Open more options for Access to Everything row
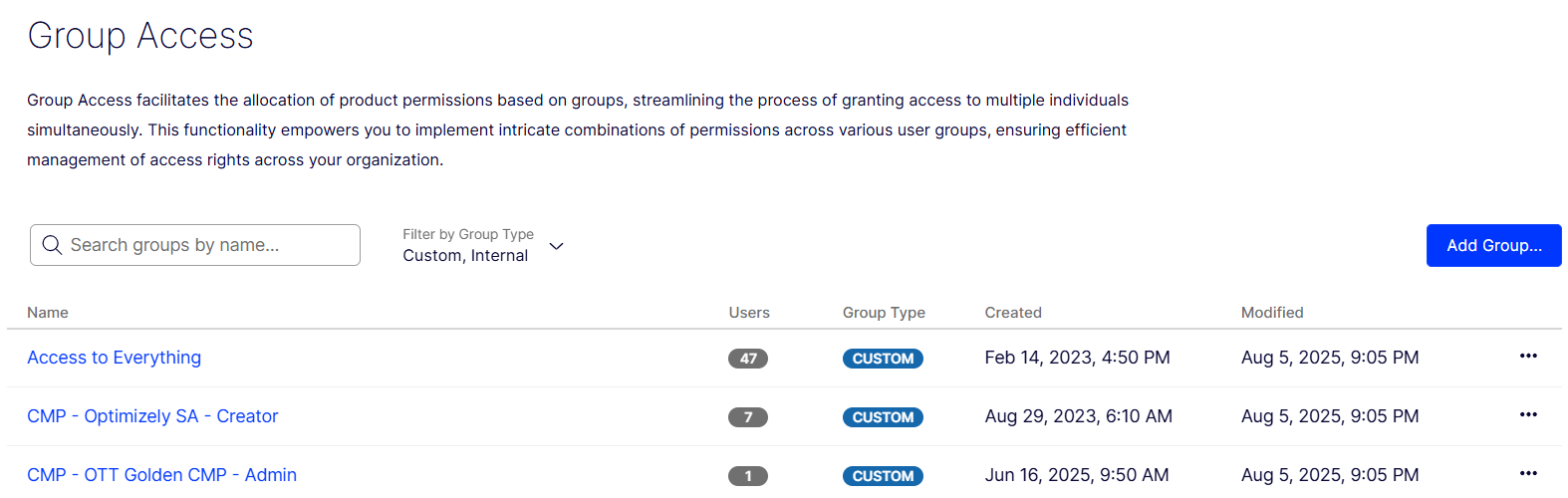The width and height of the screenshot is (1568, 498). click(1528, 357)
